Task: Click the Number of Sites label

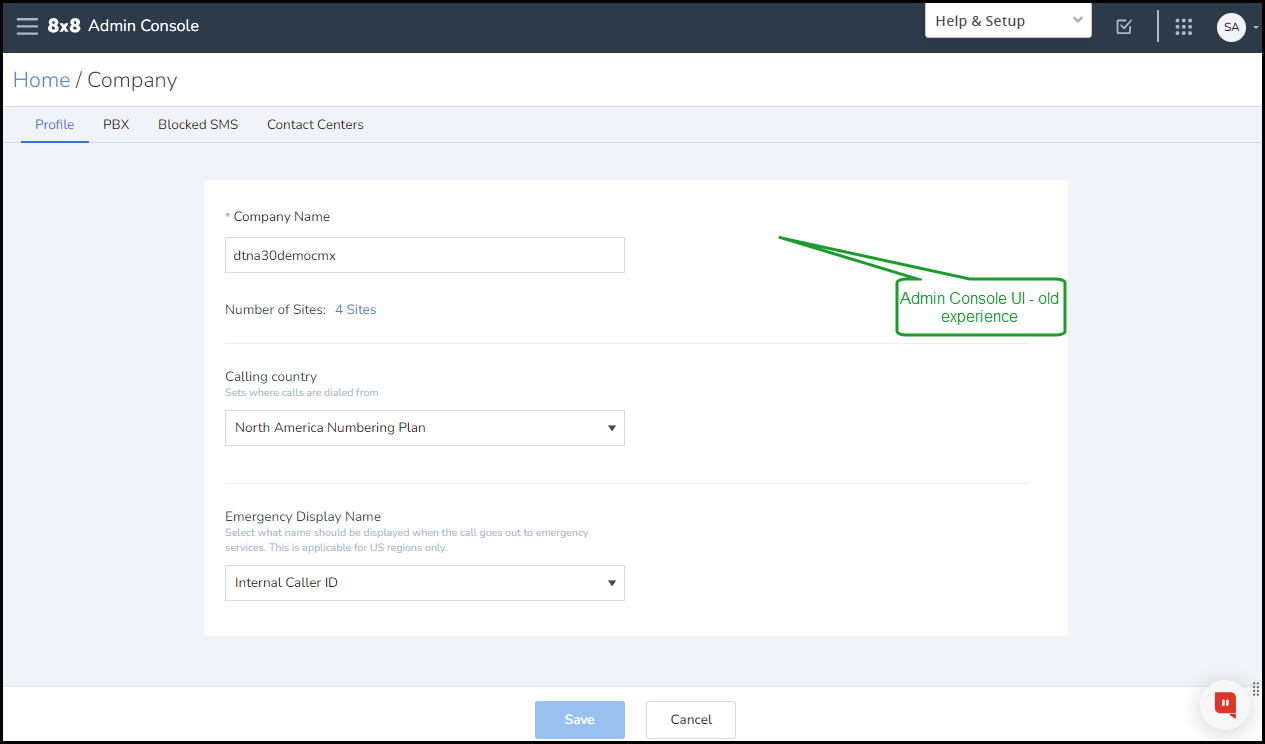Action: pyautogui.click(x=276, y=310)
